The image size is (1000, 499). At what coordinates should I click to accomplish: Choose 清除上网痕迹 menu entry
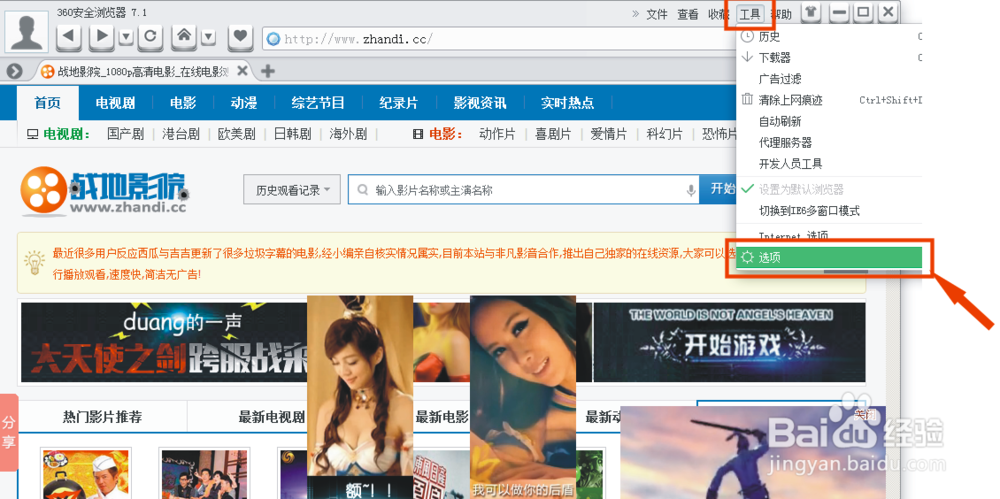[x=829, y=100]
